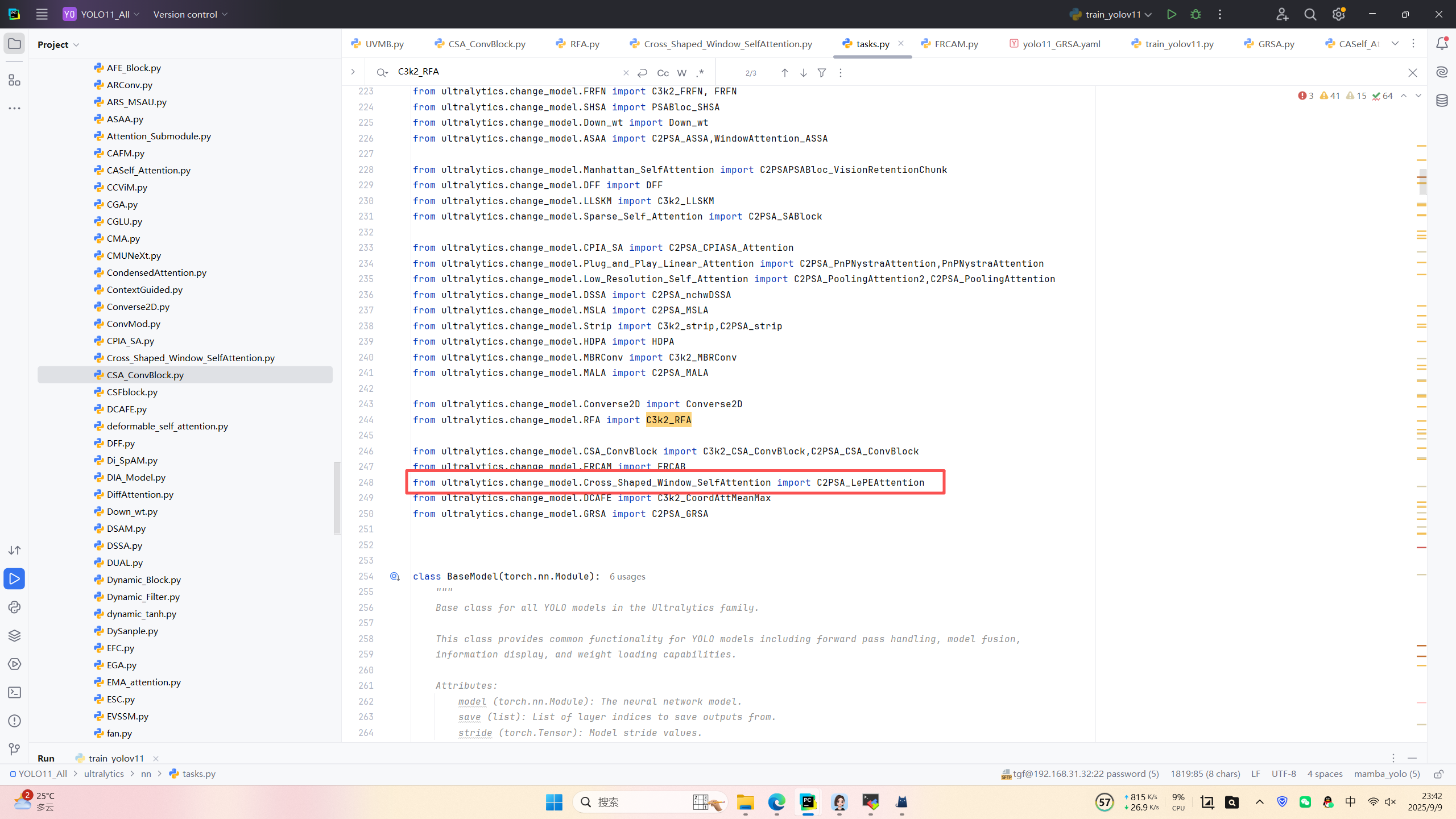
Task: Enable Regex search option
Action: pyautogui.click(x=700, y=73)
